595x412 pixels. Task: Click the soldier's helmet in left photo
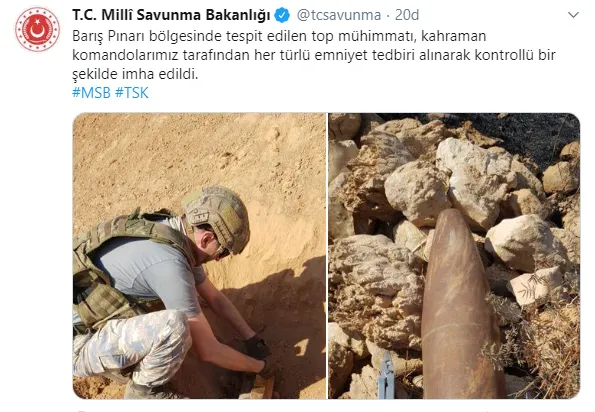pyautogui.click(x=216, y=217)
